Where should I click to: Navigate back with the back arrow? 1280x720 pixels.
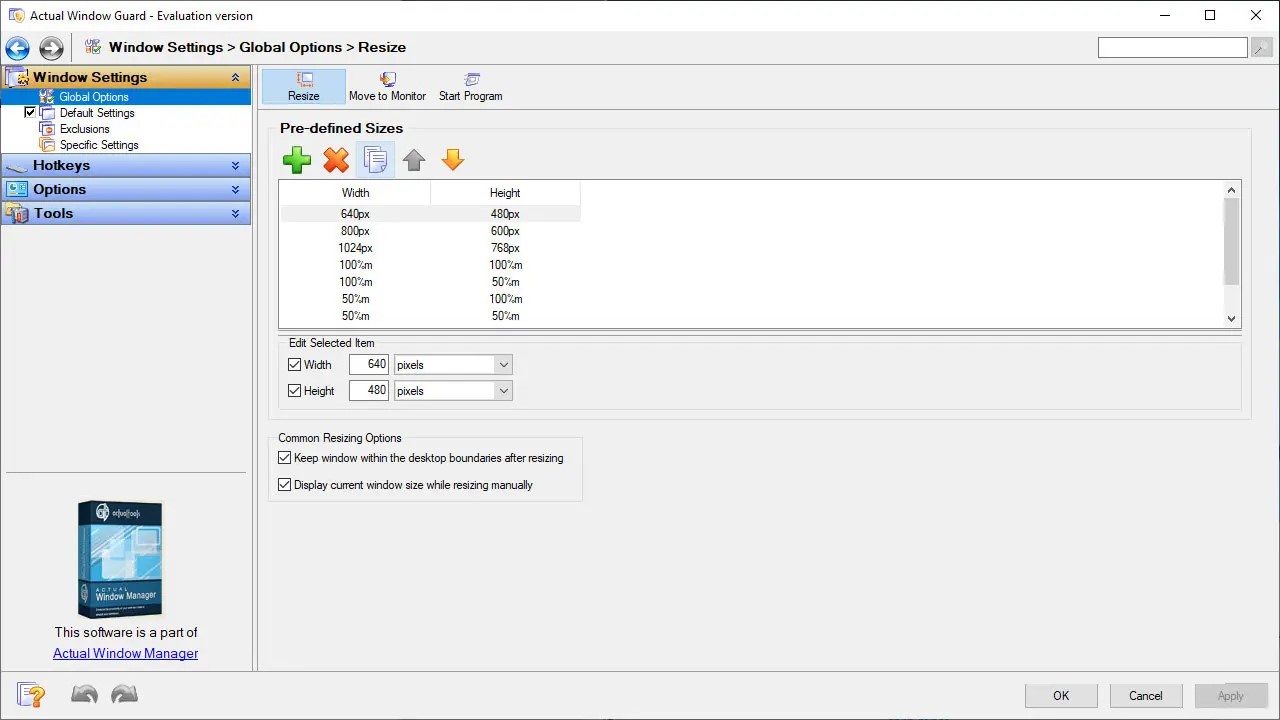pos(16,47)
